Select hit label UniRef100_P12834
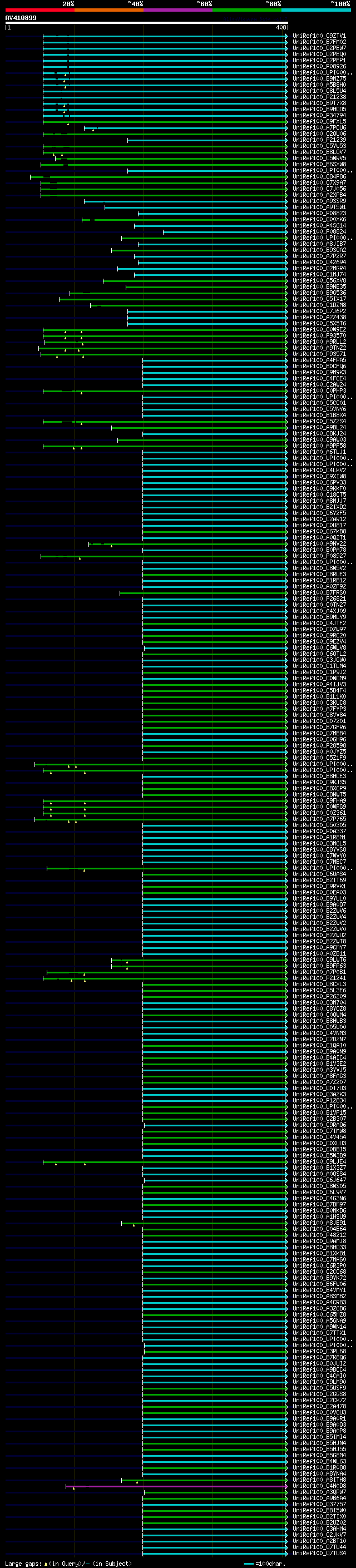Image resolution: width=356 pixels, height=1568 pixels. click(319, 1100)
